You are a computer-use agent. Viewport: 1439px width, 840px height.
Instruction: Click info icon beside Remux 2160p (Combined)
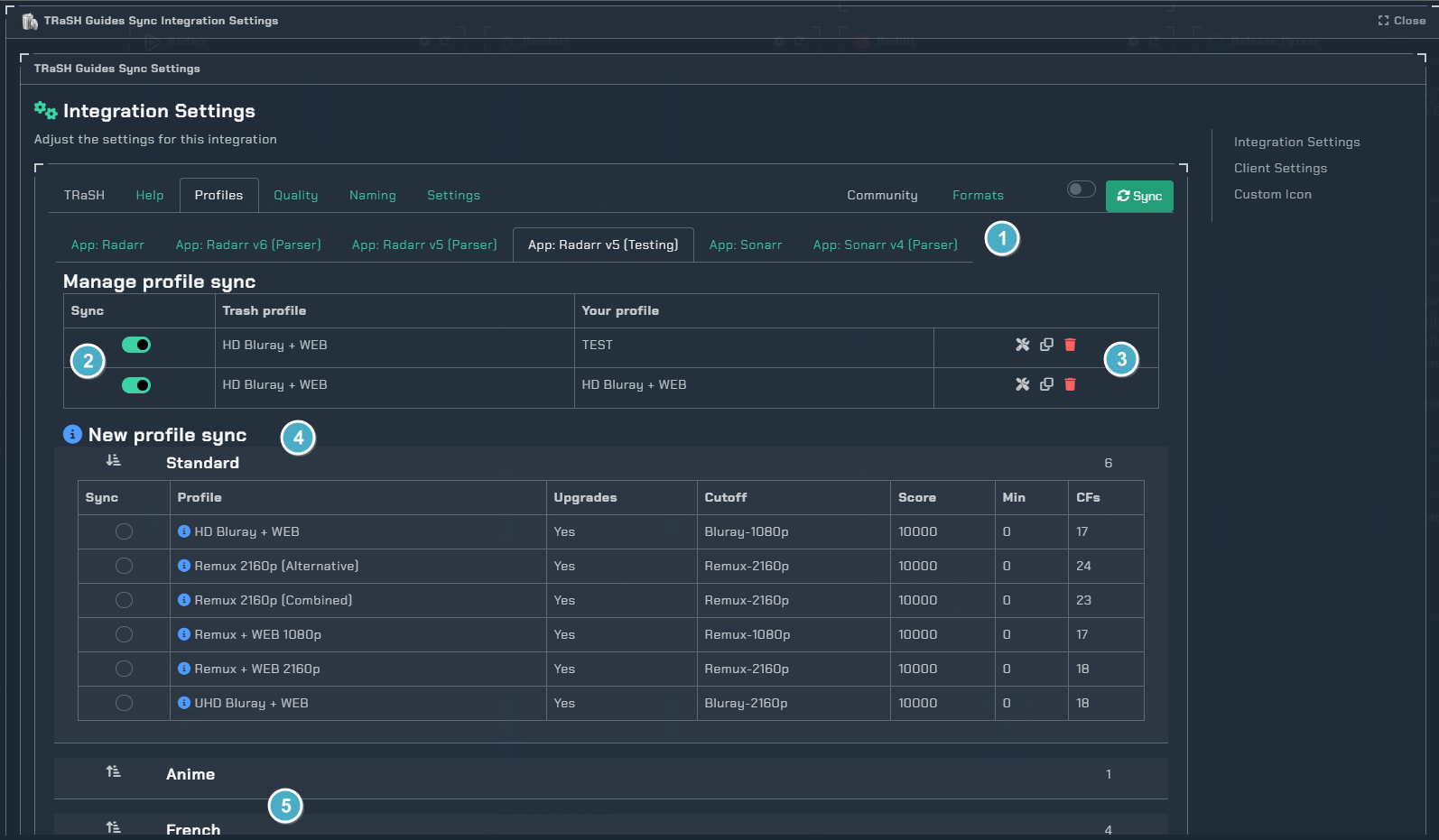[184, 600]
